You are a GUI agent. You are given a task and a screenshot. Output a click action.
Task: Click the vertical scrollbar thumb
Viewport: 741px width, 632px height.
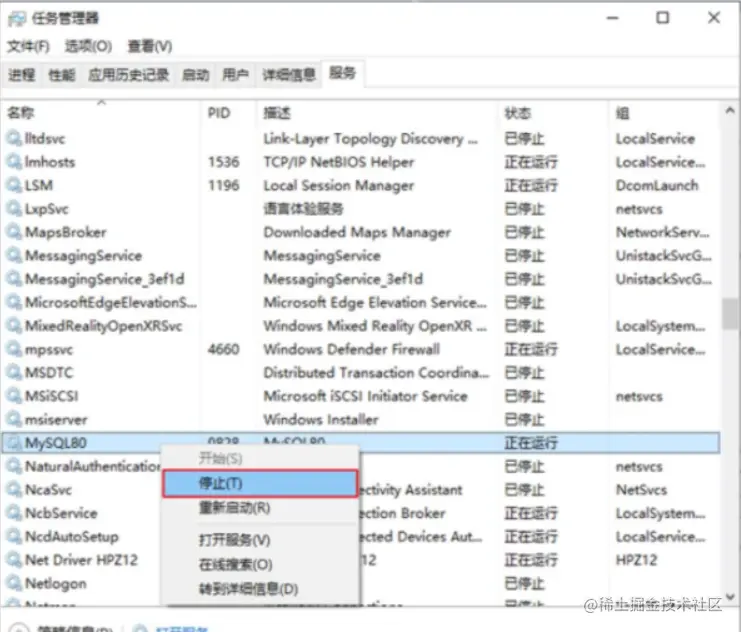[730, 314]
